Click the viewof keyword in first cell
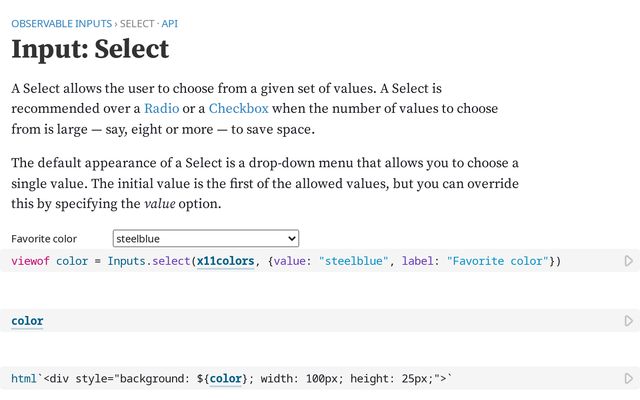The height and width of the screenshot is (400, 640). point(30,261)
